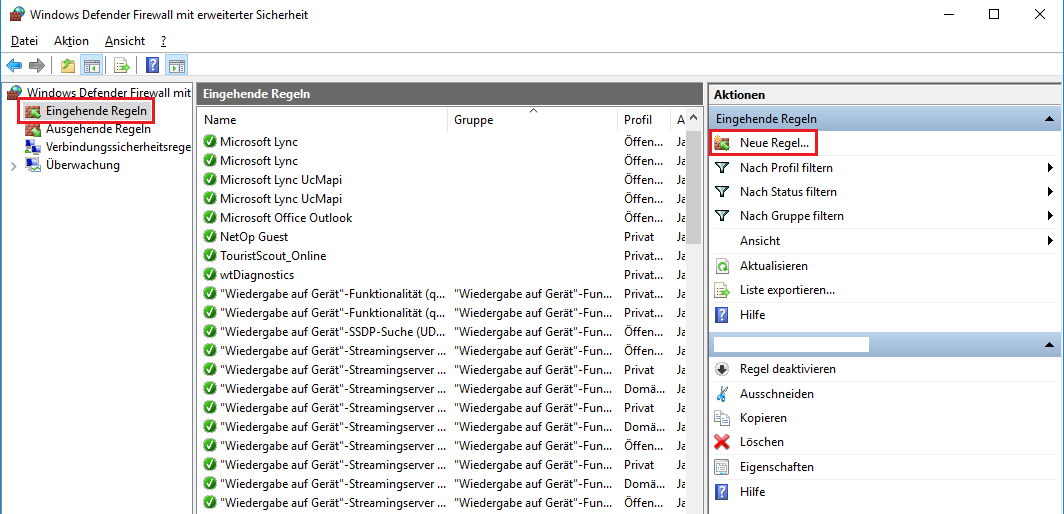Image resolution: width=1064 pixels, height=514 pixels.
Task: Click the Eigenschaften action text
Action: point(777,466)
